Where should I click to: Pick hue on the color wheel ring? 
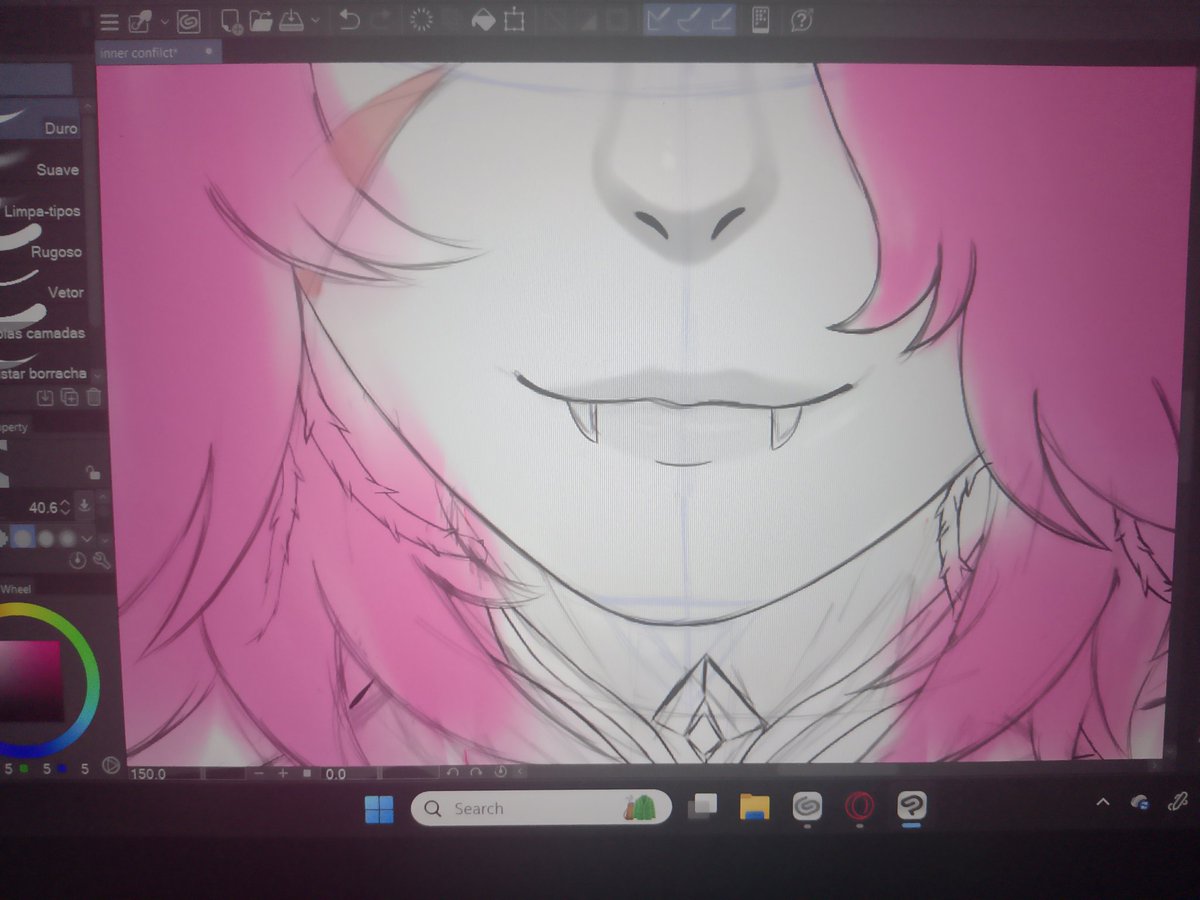pos(92,681)
